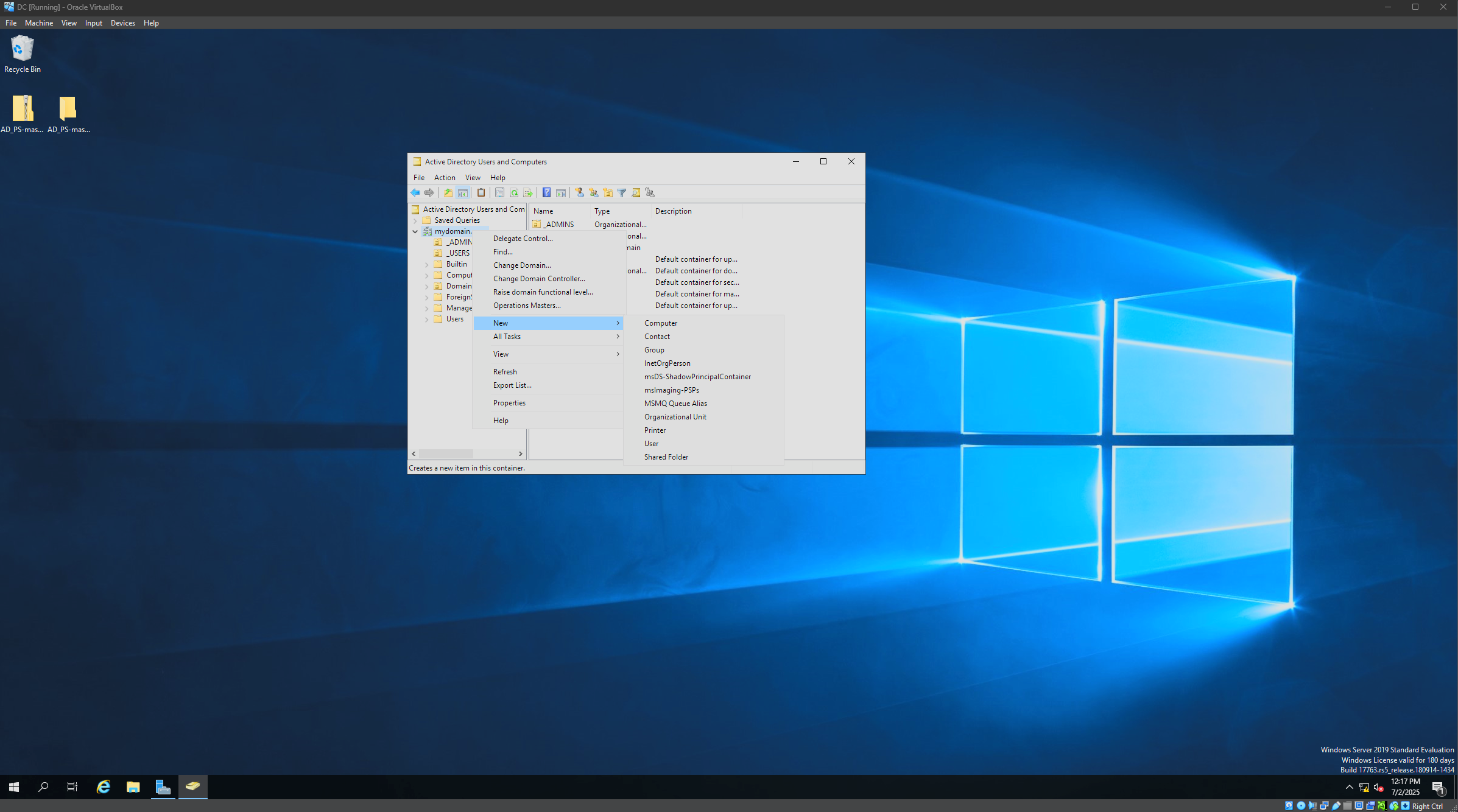Open Task View on the taskbar

tap(72, 787)
